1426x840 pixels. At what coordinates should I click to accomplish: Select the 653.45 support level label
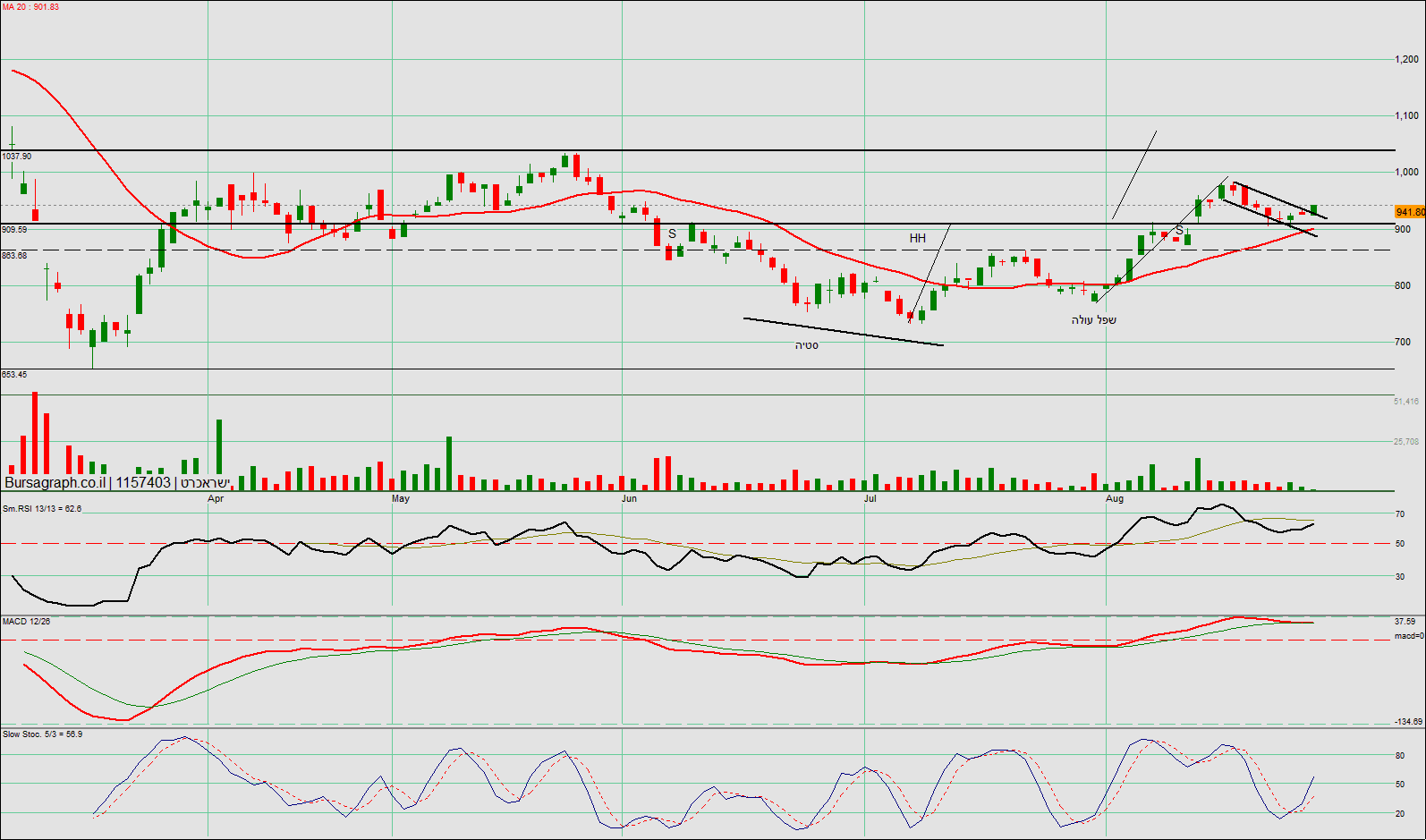click(14, 375)
